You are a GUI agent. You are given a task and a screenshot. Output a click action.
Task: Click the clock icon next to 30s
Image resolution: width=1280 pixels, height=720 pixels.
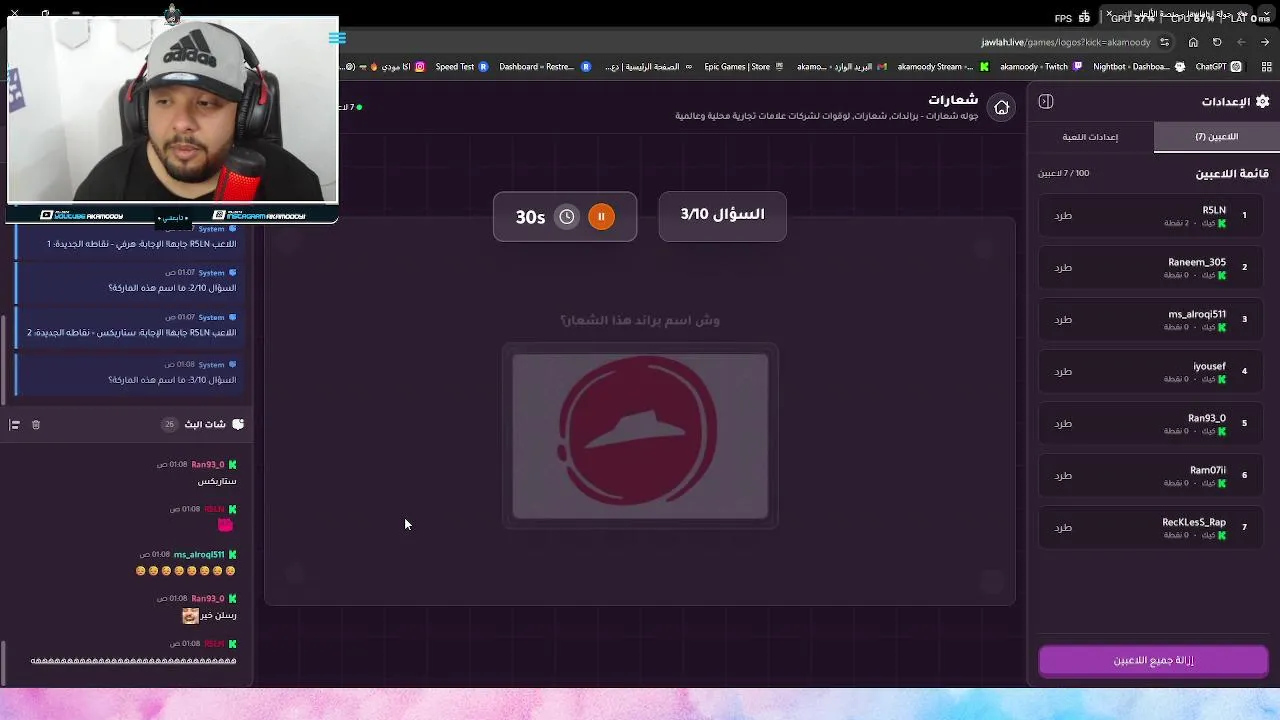567,217
